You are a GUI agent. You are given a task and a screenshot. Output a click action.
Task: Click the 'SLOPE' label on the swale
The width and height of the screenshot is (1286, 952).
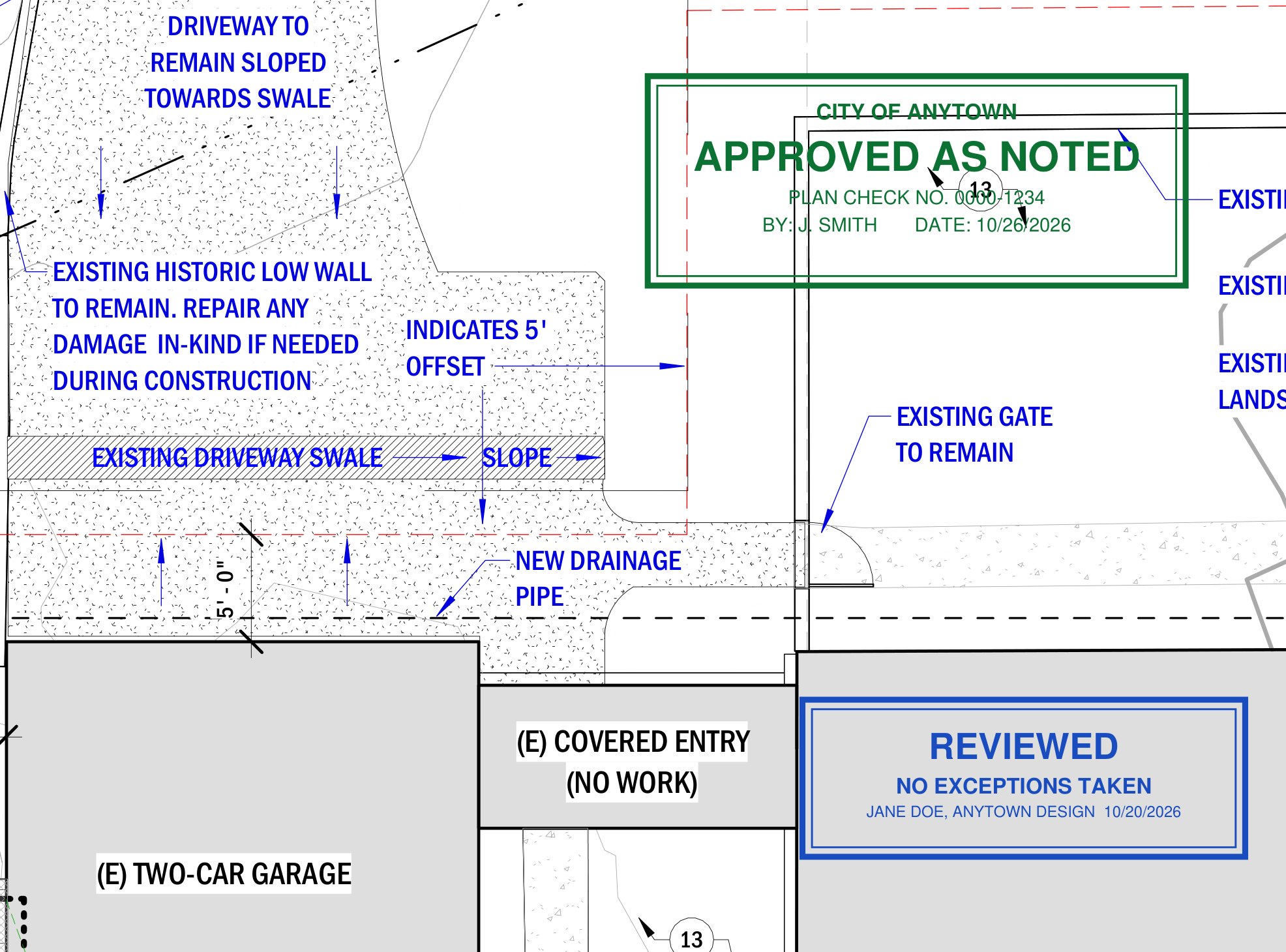tap(516, 458)
